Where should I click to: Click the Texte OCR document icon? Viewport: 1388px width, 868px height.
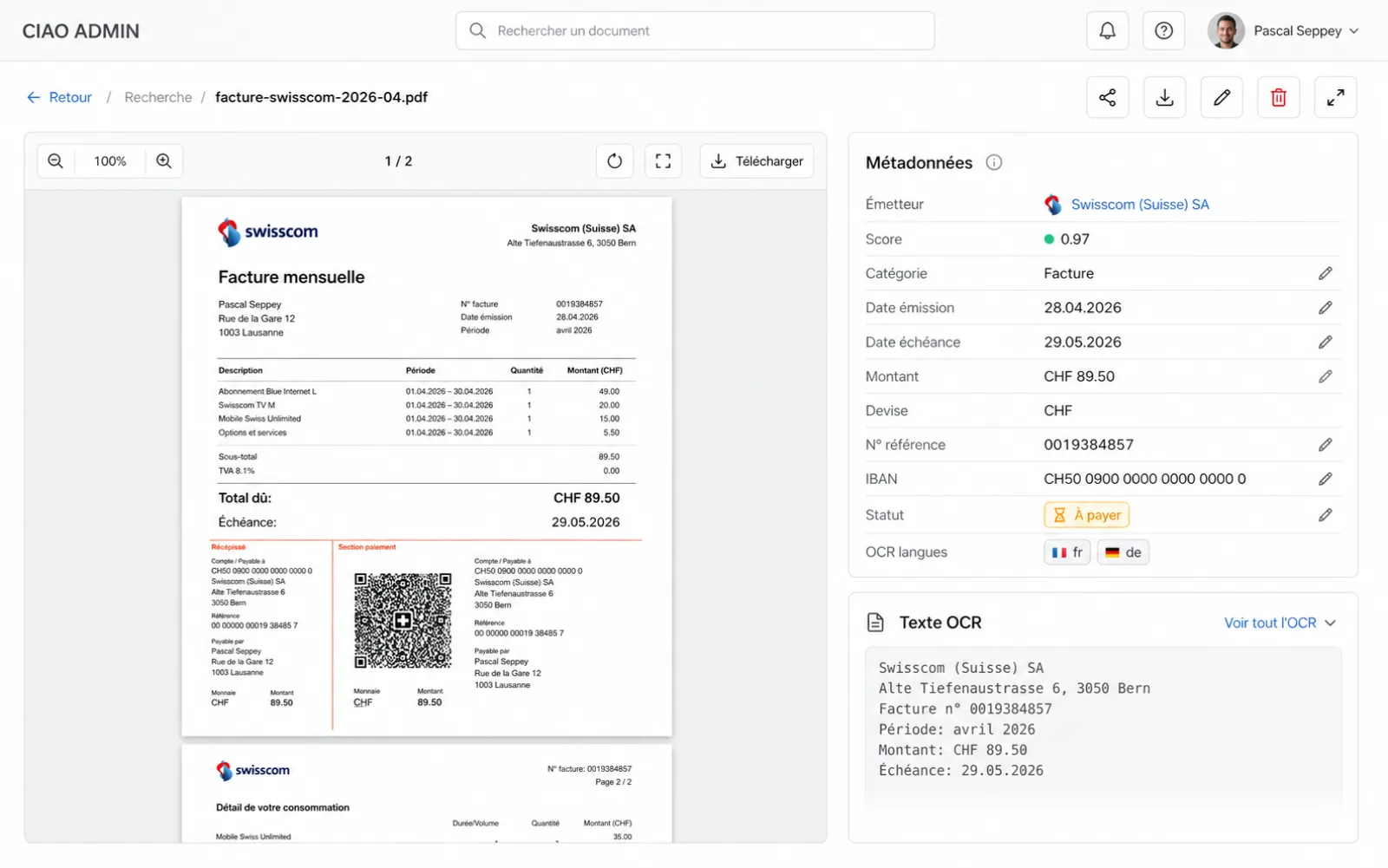[x=876, y=623]
